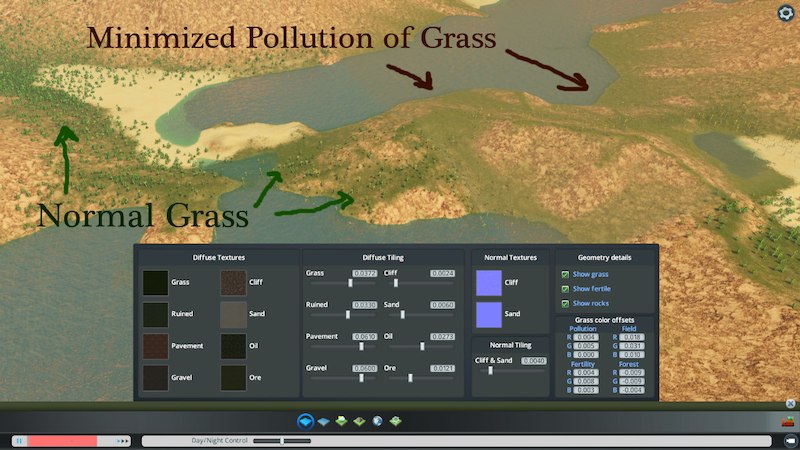The height and width of the screenshot is (450, 800).
Task: Toggle the Show fertile checkbox
Action: (x=565, y=288)
